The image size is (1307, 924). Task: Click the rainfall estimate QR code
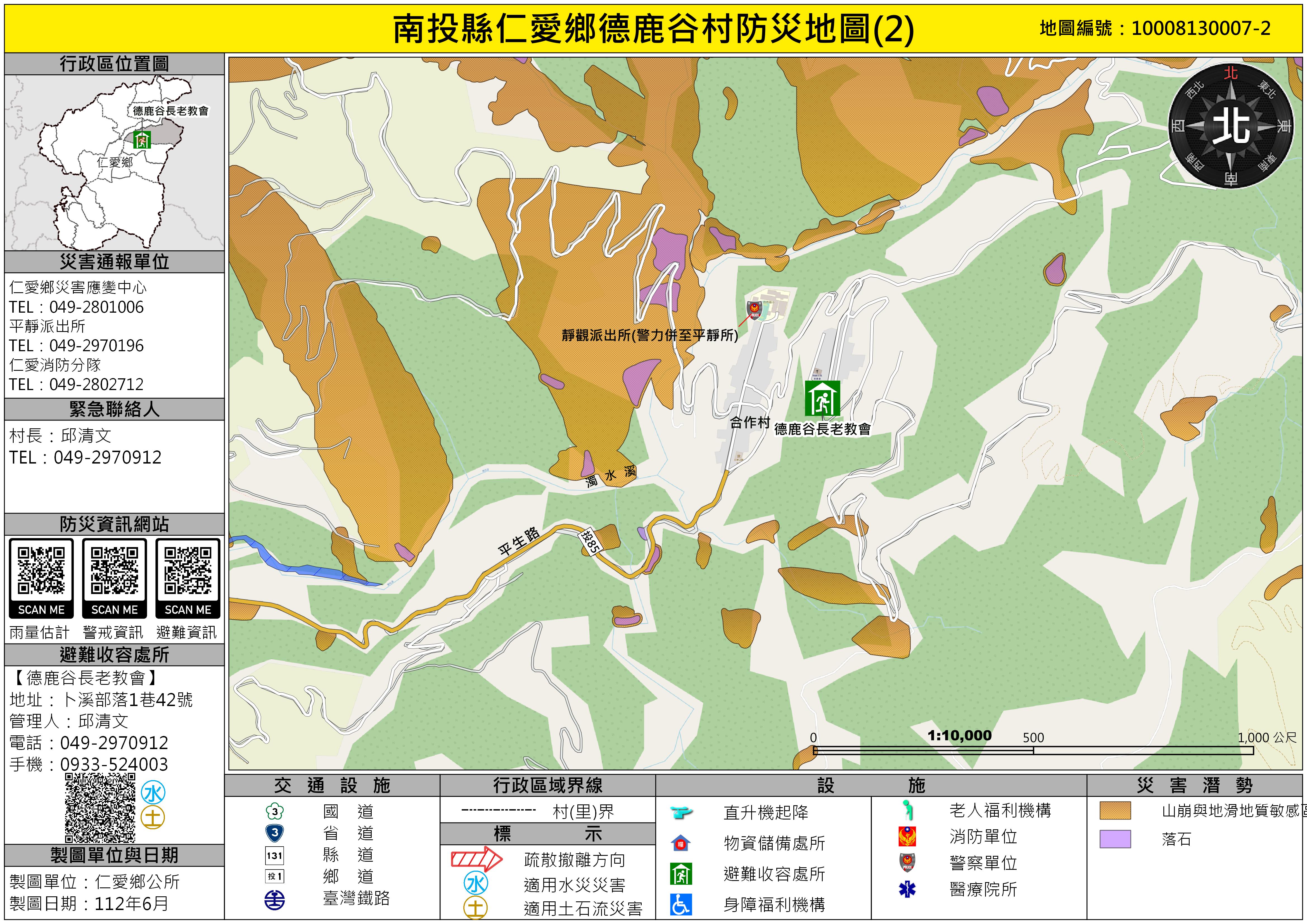click(x=41, y=571)
